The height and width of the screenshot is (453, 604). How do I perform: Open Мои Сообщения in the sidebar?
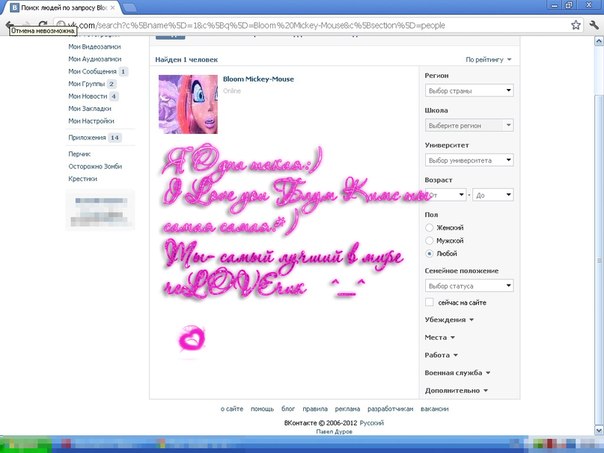coord(92,71)
